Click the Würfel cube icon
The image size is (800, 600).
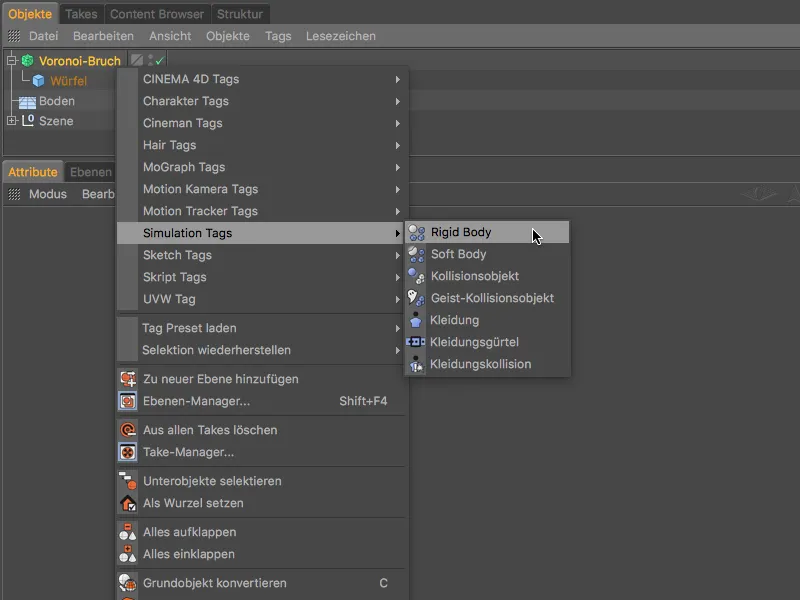tap(38, 81)
